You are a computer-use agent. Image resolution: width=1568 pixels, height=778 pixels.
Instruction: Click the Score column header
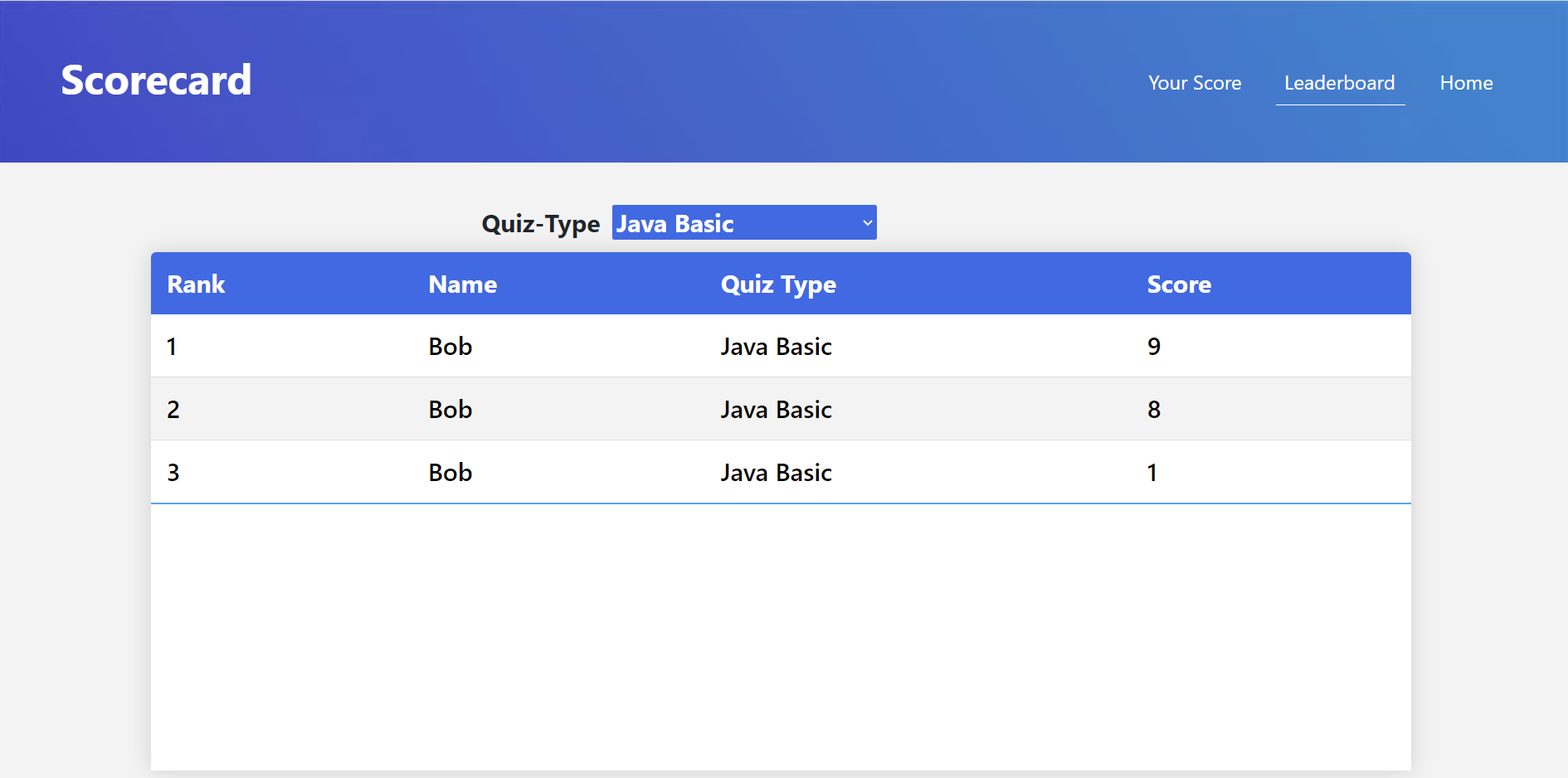[x=1179, y=284]
